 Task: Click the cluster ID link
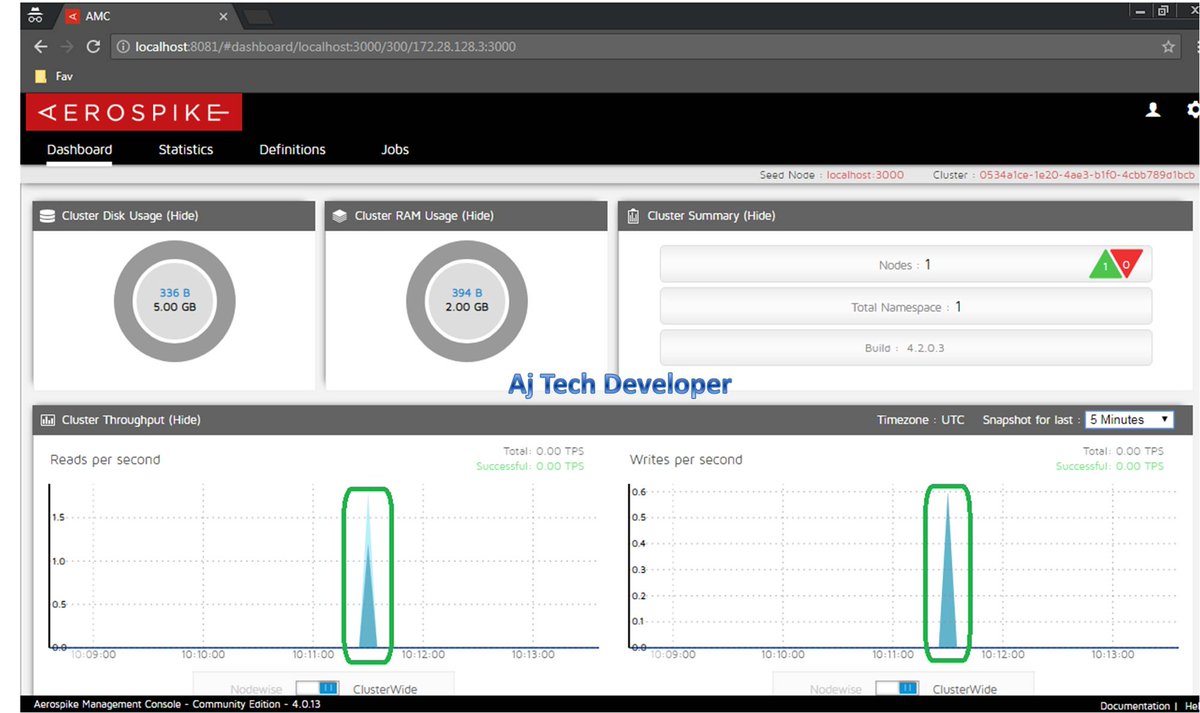pyautogui.click(x=1085, y=175)
